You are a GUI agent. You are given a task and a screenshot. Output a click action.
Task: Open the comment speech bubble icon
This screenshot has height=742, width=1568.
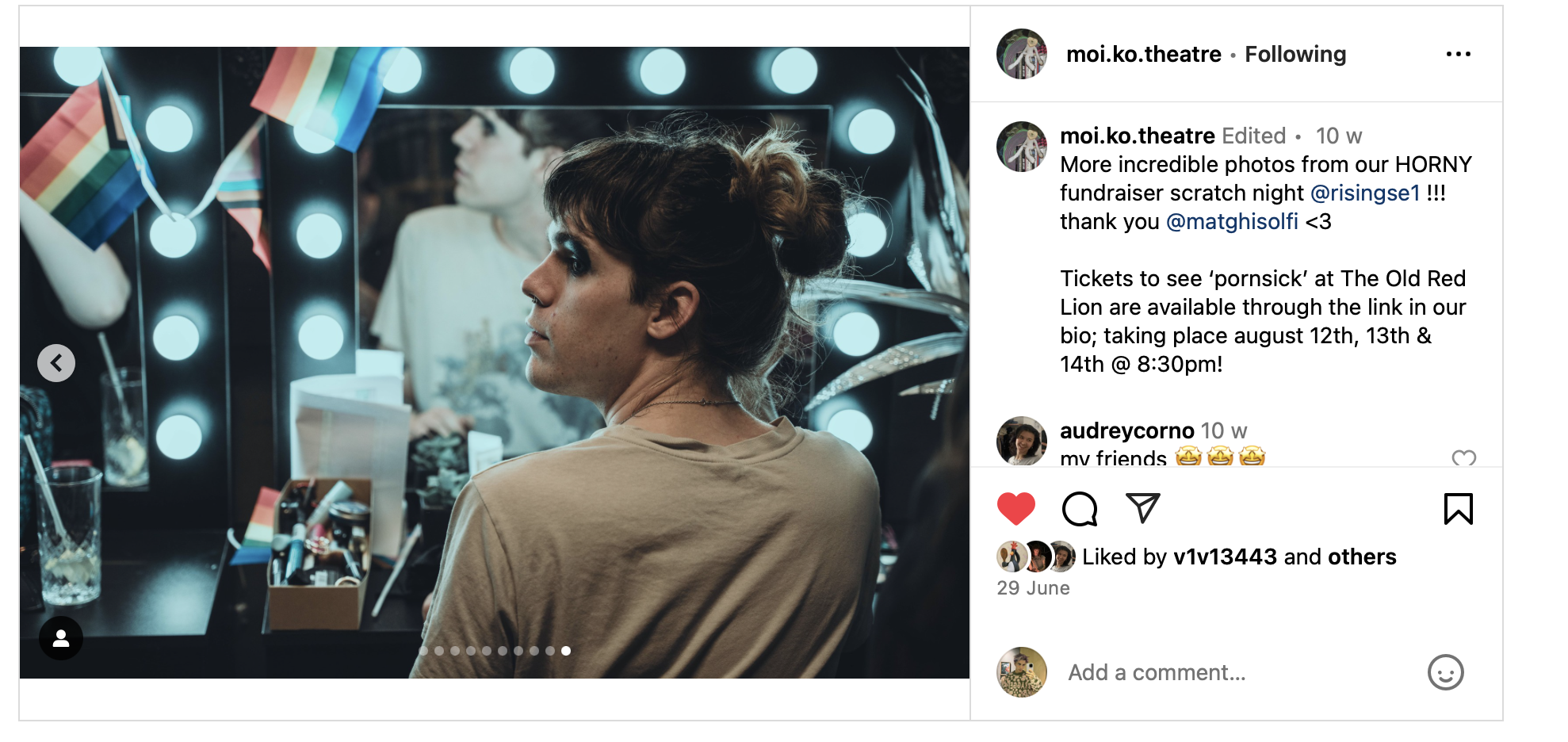1079,509
